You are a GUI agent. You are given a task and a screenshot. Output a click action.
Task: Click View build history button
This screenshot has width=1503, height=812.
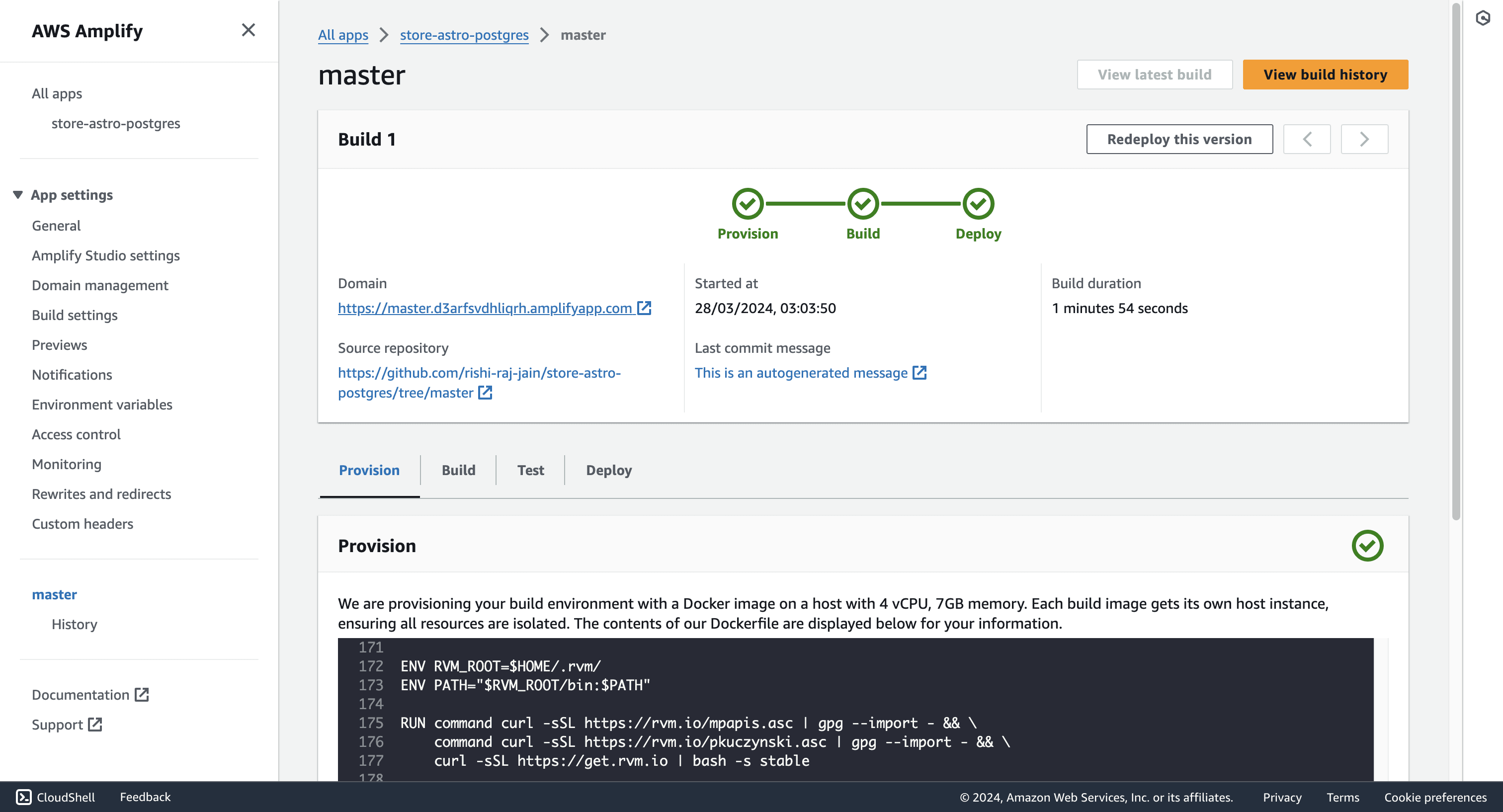point(1325,75)
